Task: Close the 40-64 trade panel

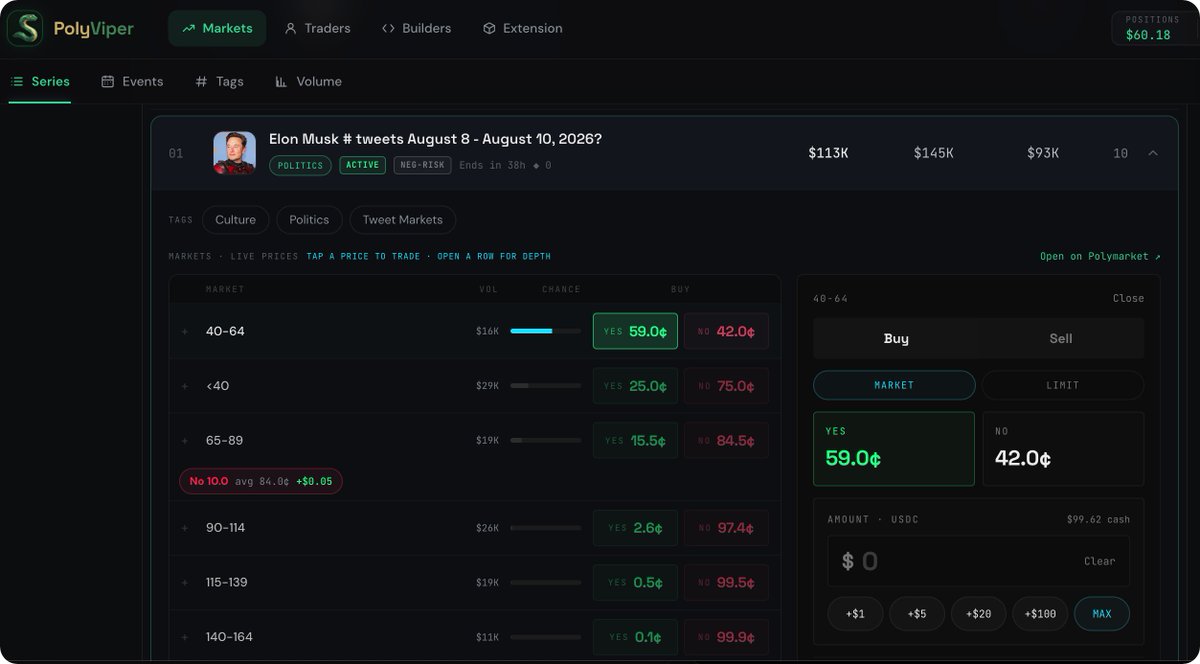Action: point(1128,298)
